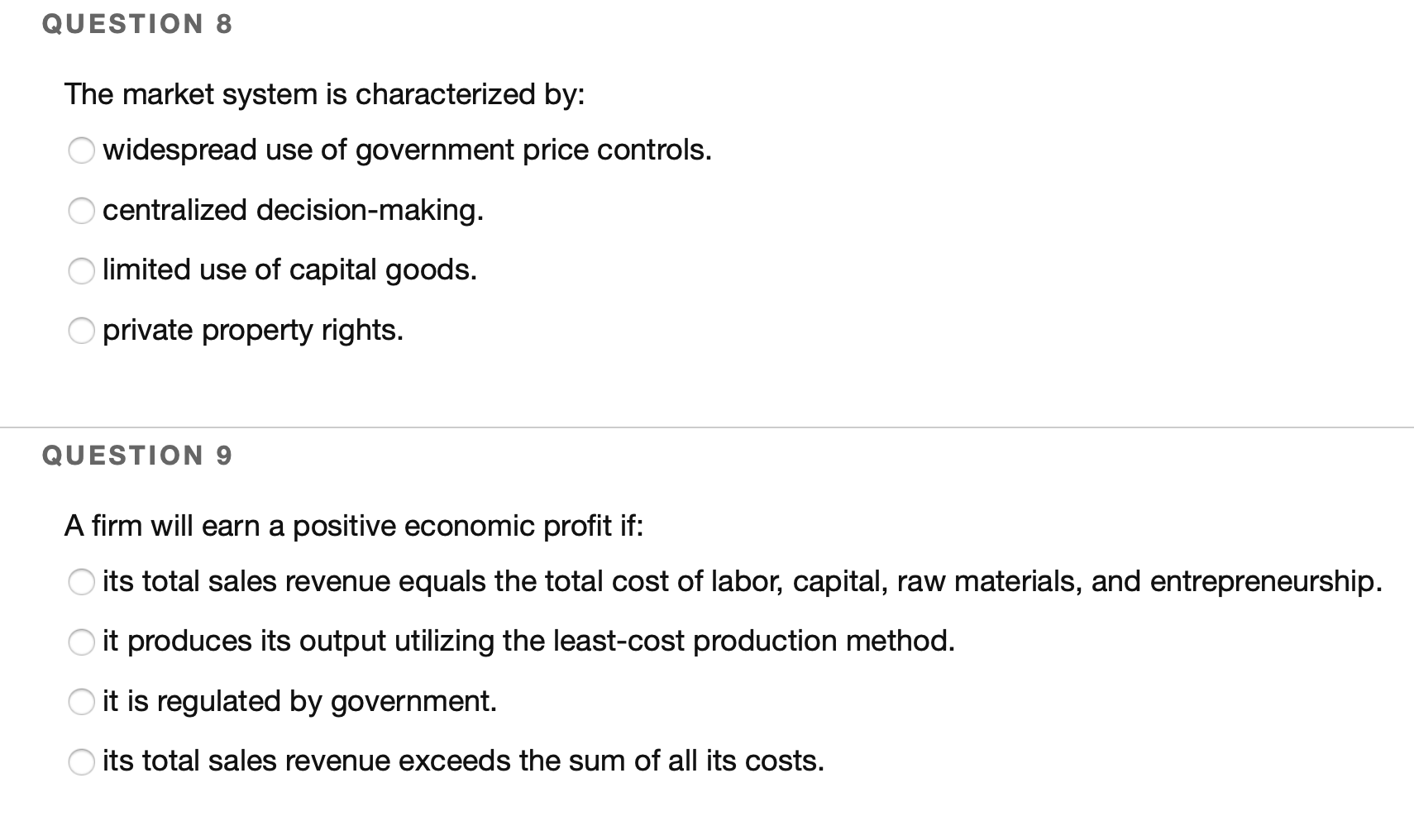Click the prompt "A firm will earn a positive economic profit if"
Screen dimensions: 1414x840
(x=356, y=525)
